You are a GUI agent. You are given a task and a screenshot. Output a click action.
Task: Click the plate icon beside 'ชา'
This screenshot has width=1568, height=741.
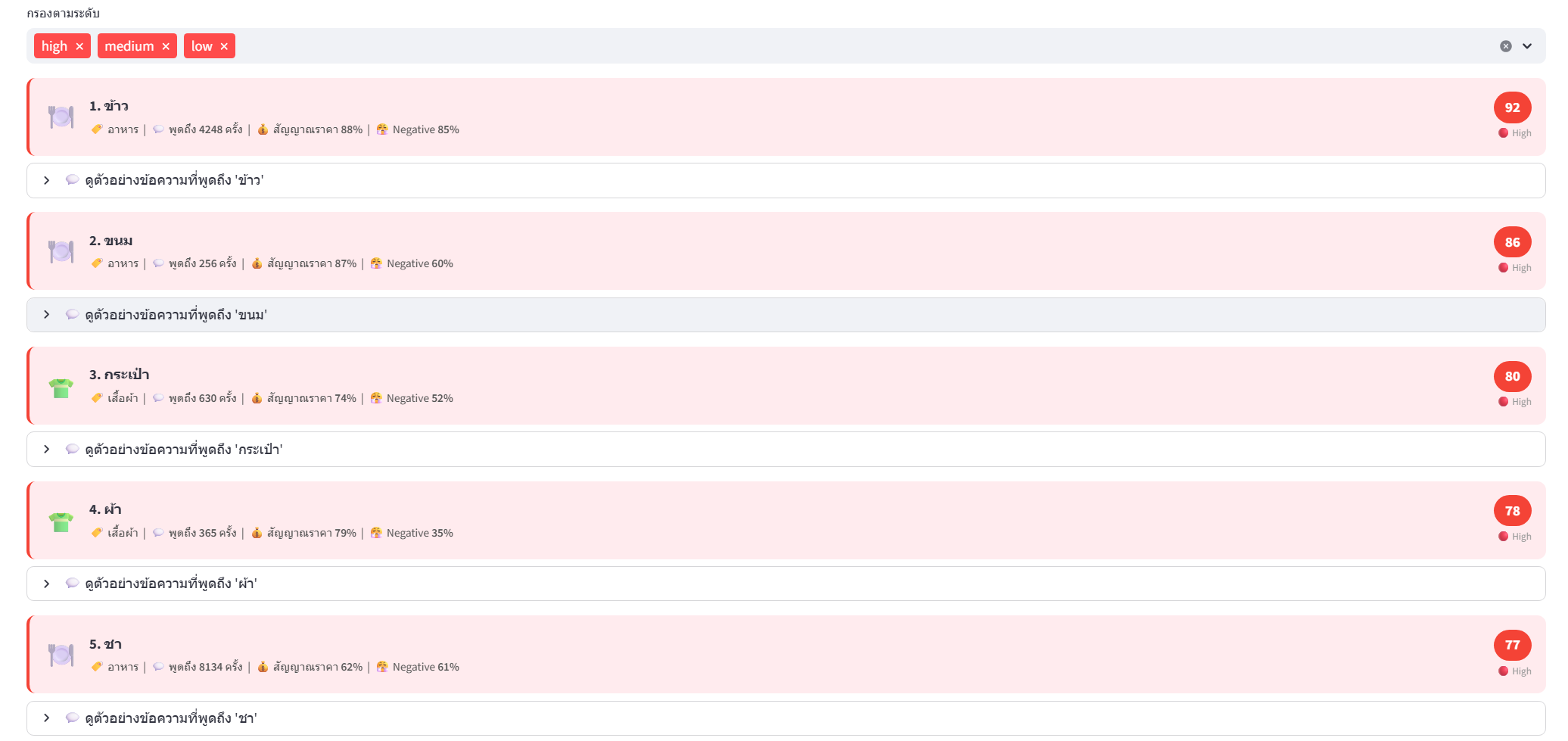pyautogui.click(x=61, y=655)
